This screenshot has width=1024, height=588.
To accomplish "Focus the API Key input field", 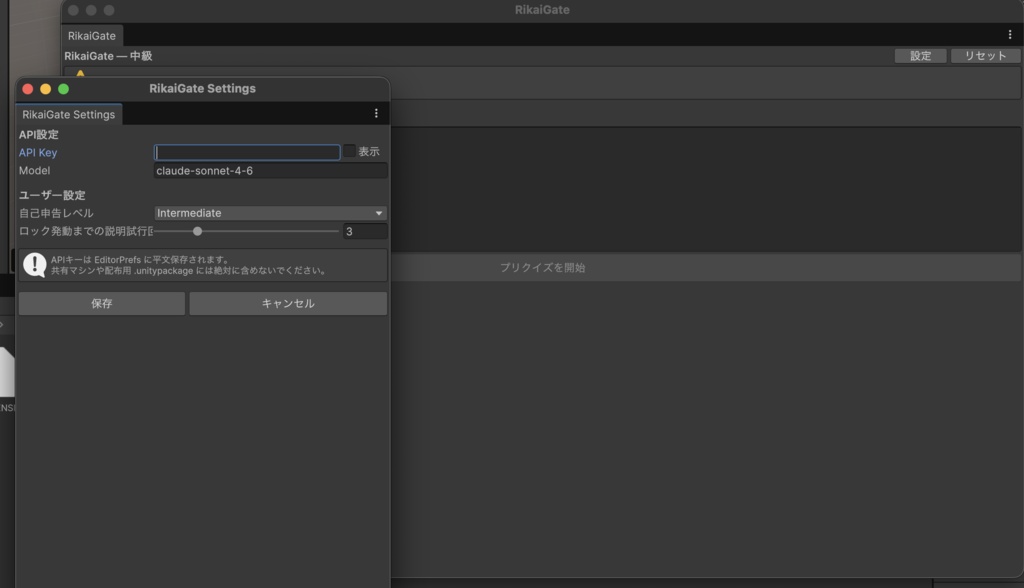I will [x=247, y=152].
